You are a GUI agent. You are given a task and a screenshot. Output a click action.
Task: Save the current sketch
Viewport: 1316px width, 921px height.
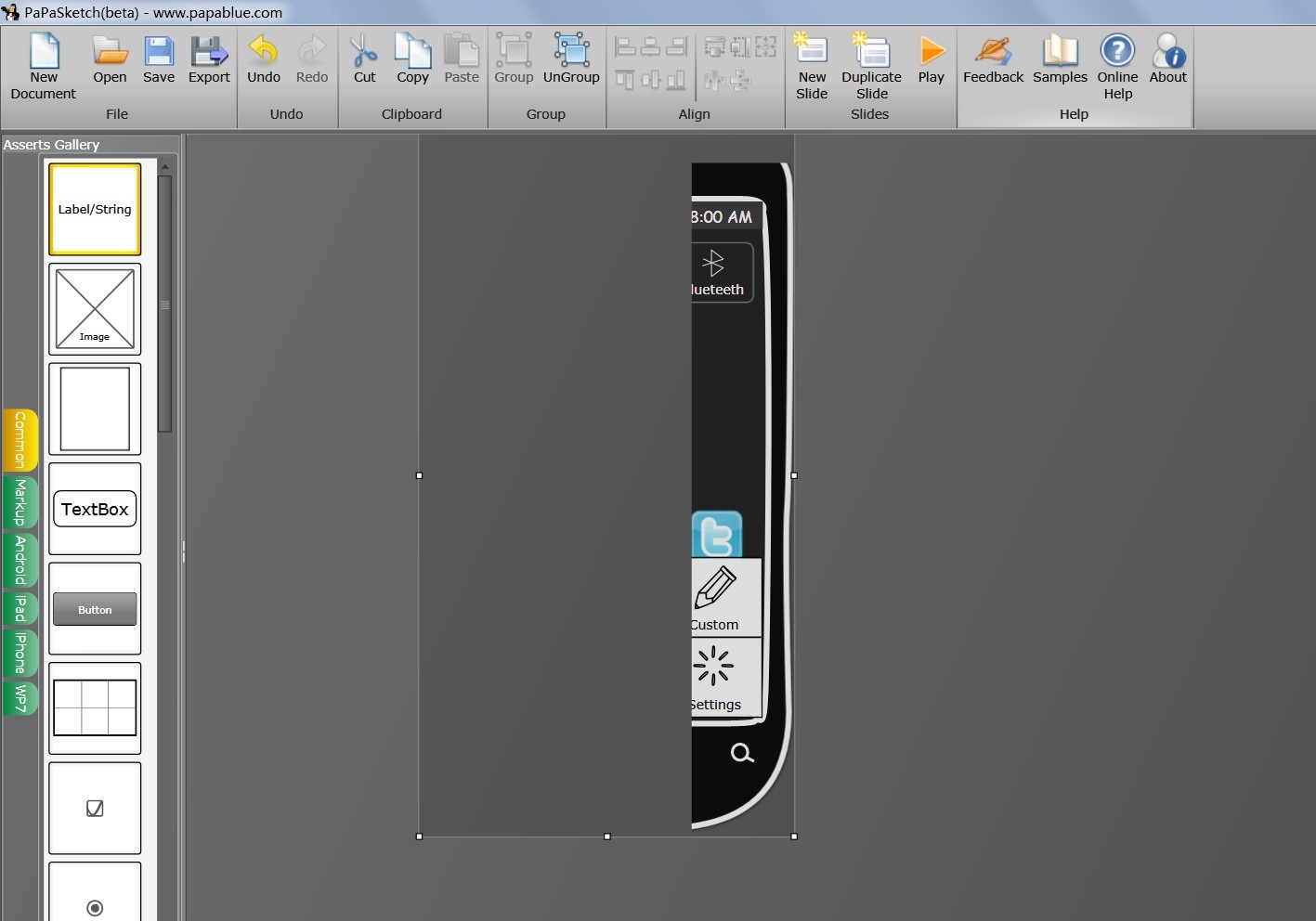[x=159, y=59]
